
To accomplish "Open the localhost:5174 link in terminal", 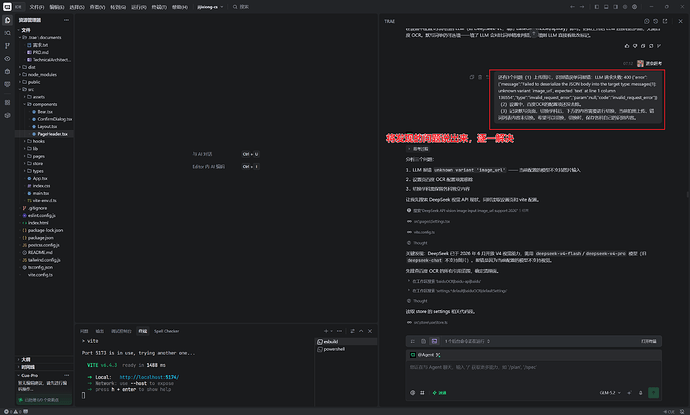I will [149, 377].
